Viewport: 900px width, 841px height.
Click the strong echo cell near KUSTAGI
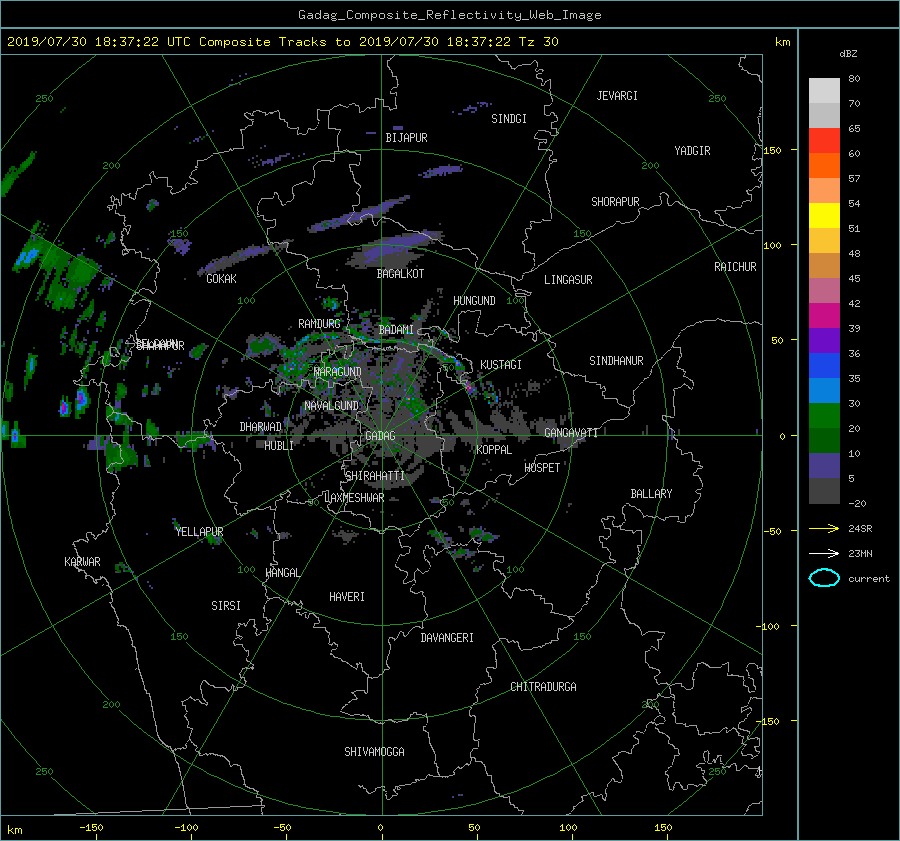(470, 387)
